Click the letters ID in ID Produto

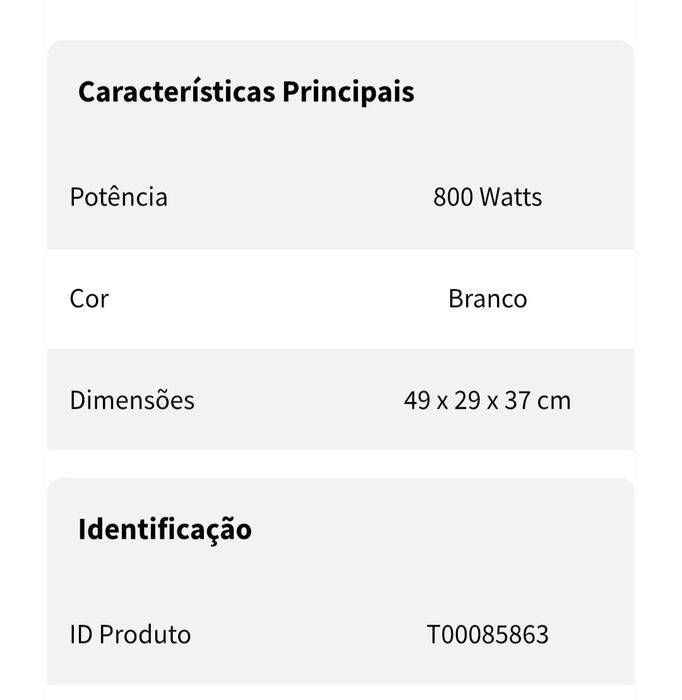81,635
